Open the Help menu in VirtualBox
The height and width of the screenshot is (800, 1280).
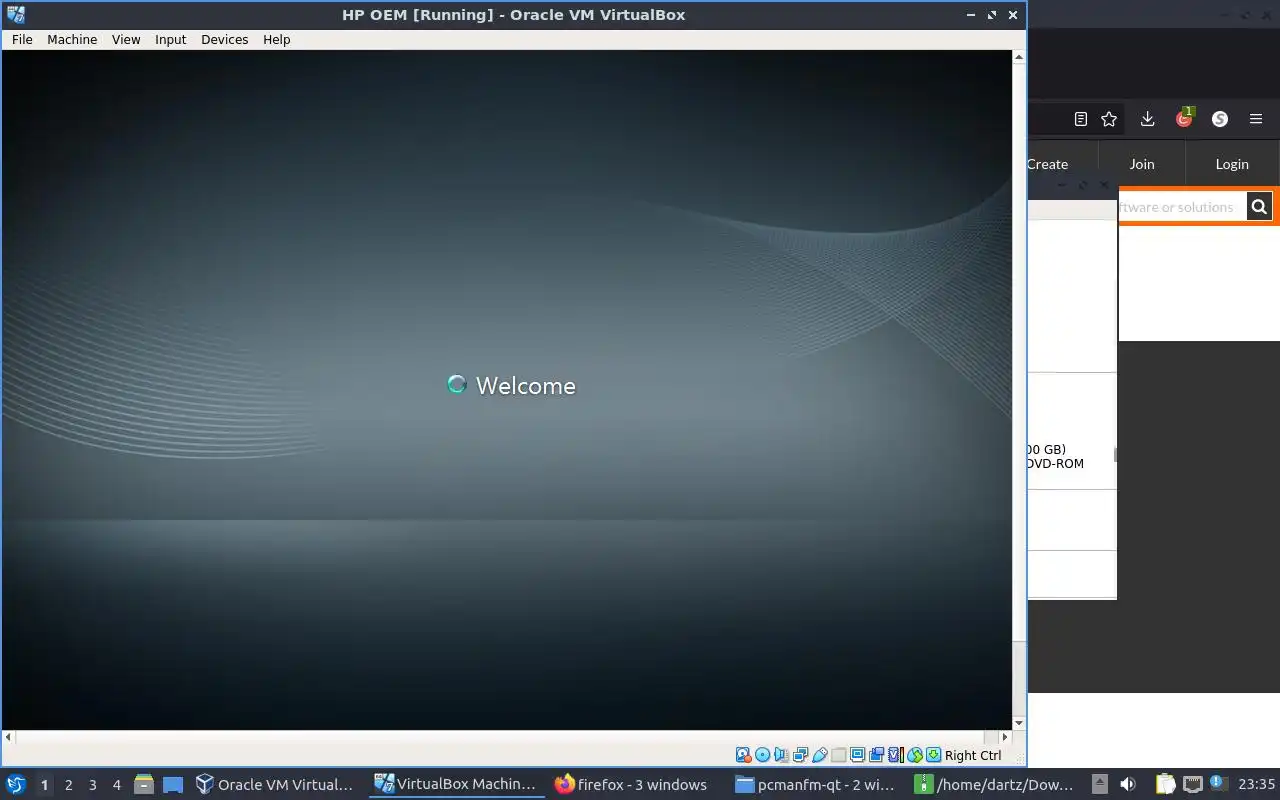pos(277,39)
